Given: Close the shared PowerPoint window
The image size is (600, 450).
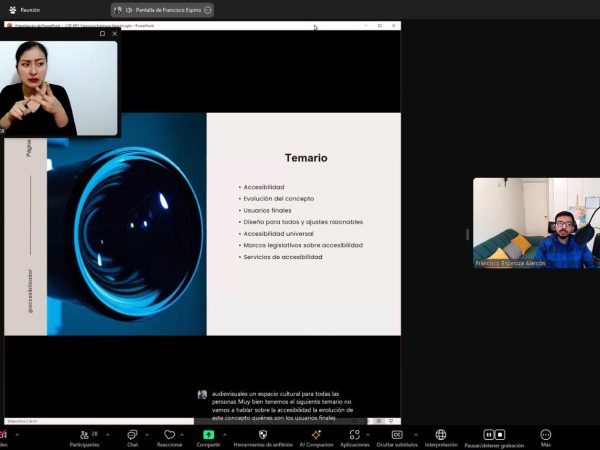Looking at the screenshot, I should [394, 26].
